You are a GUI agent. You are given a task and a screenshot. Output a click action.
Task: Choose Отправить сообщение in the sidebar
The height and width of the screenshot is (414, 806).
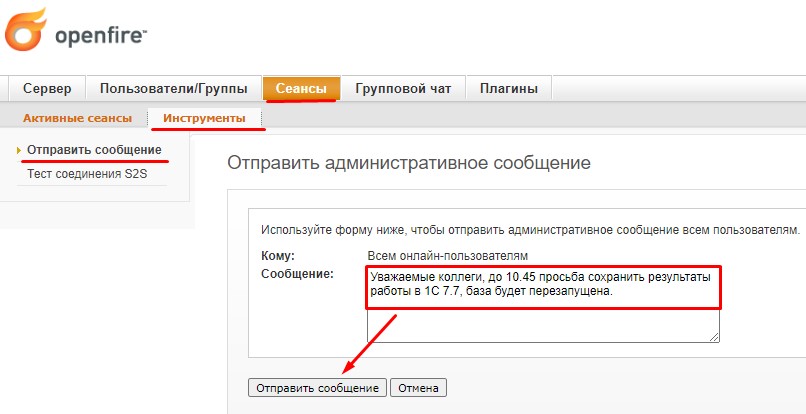pos(94,150)
